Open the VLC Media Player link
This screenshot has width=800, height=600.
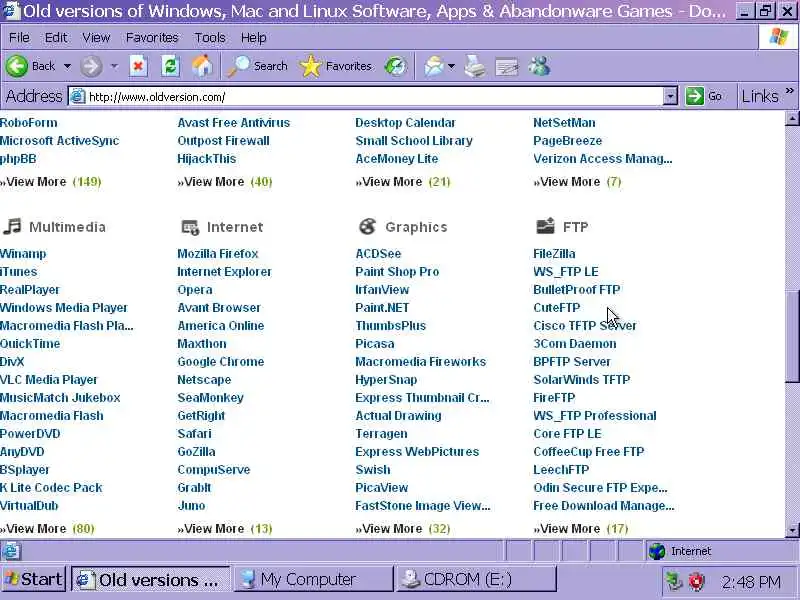[48, 380]
